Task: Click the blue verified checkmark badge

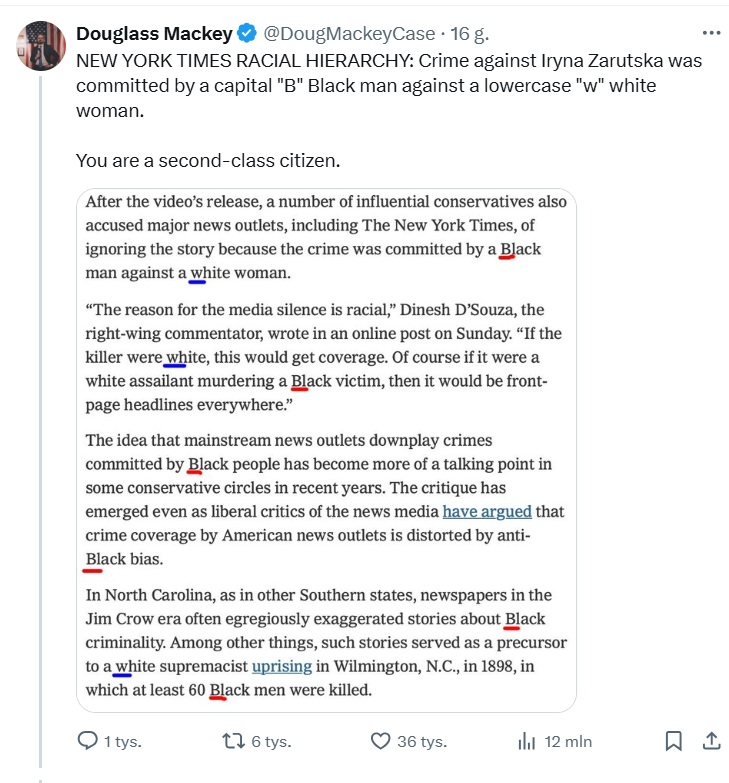Action: tap(248, 33)
